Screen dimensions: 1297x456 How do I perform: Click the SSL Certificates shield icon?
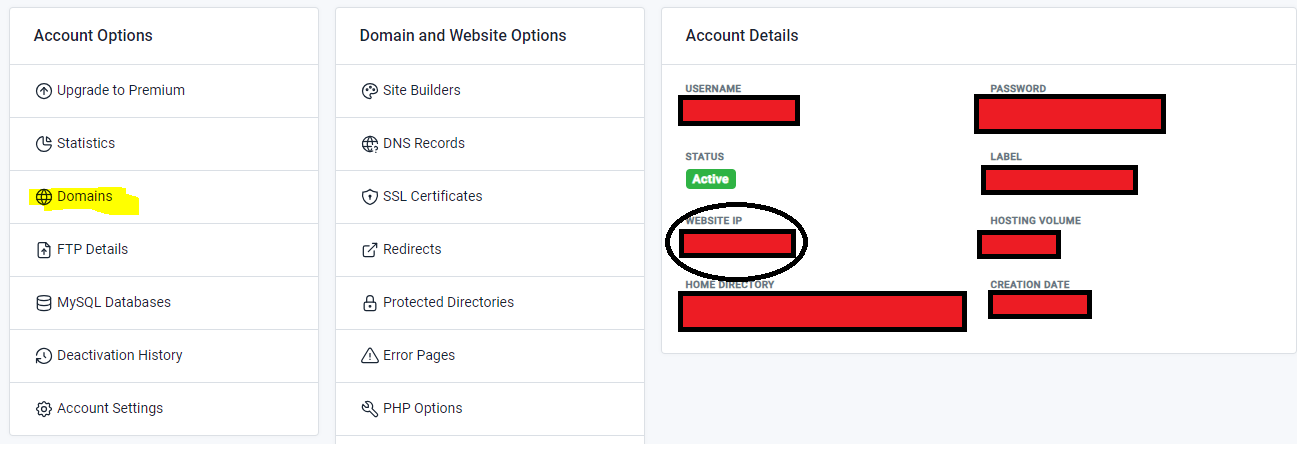369,197
